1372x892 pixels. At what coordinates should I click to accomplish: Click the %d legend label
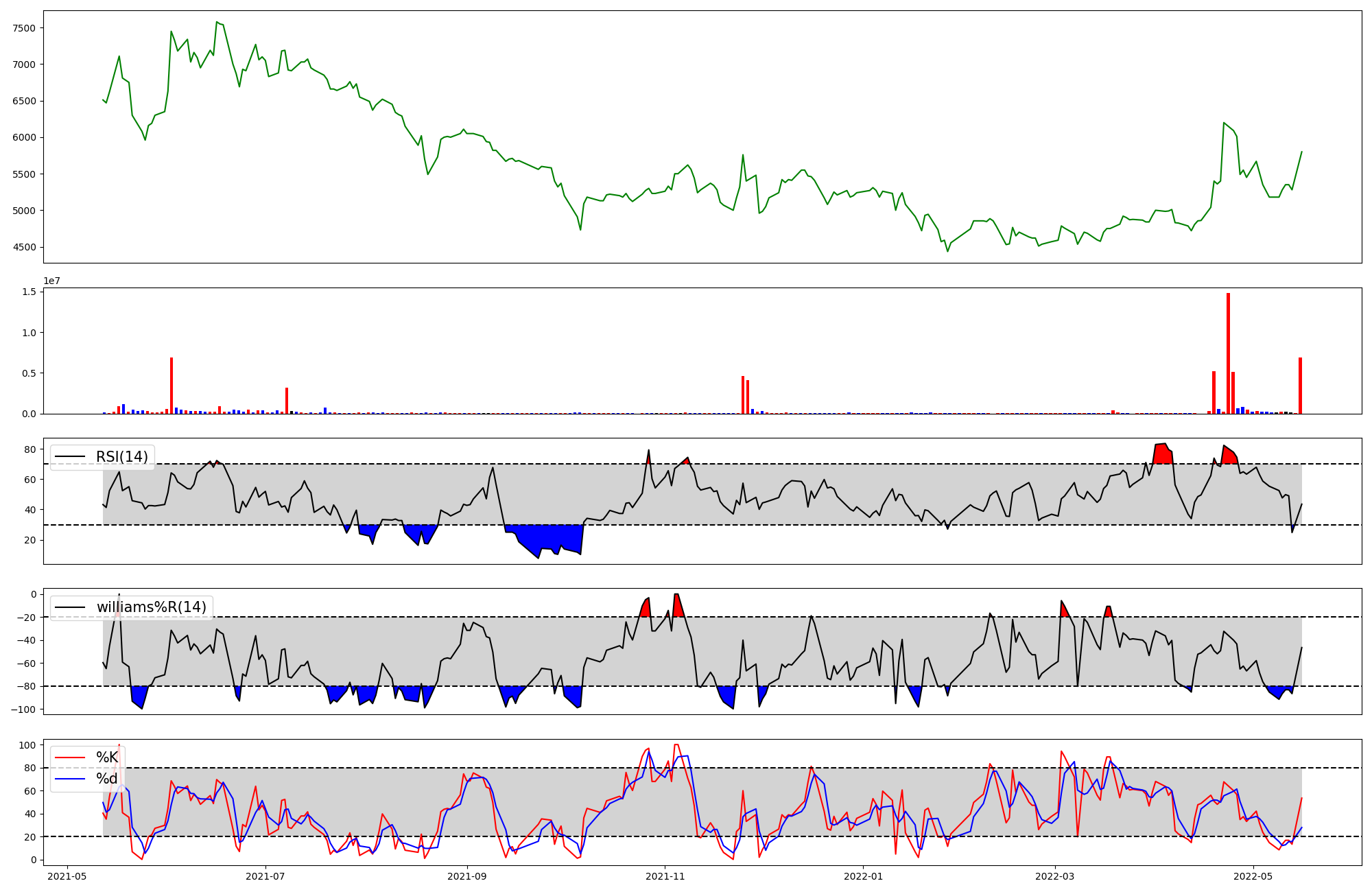click(x=107, y=779)
